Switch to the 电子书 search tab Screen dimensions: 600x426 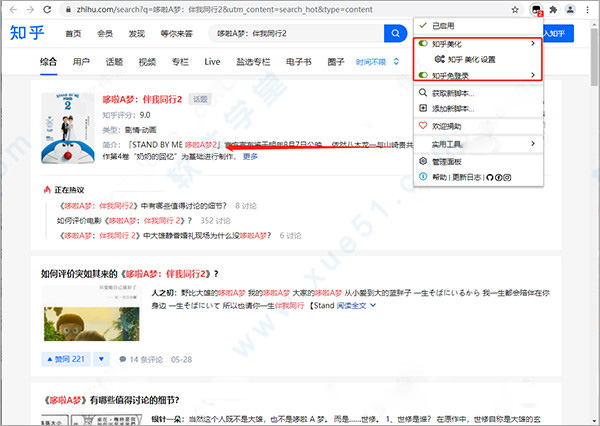pos(298,62)
